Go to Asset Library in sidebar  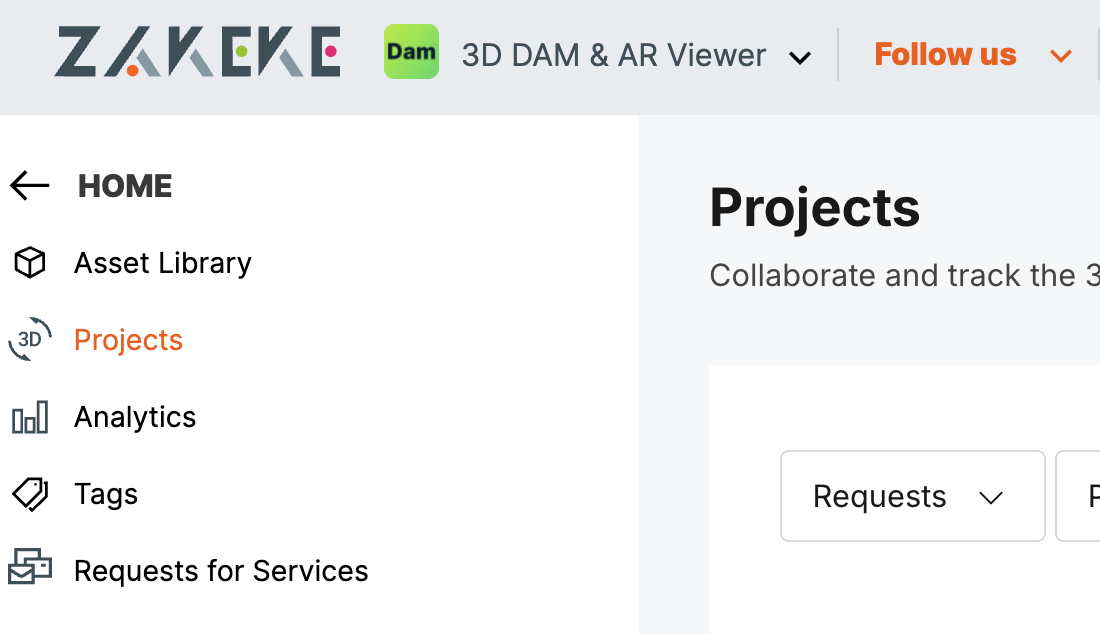click(163, 263)
